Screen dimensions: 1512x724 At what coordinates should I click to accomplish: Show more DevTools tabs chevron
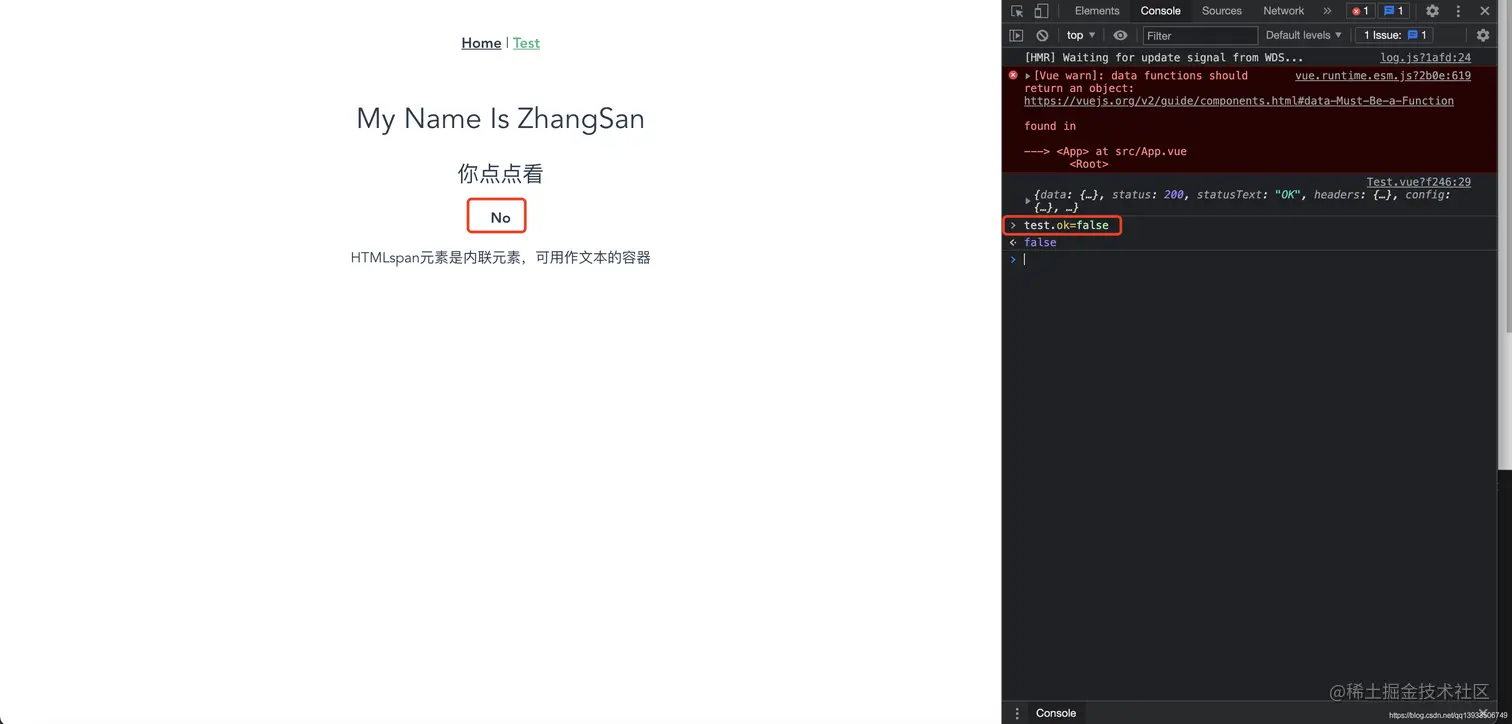(1327, 11)
